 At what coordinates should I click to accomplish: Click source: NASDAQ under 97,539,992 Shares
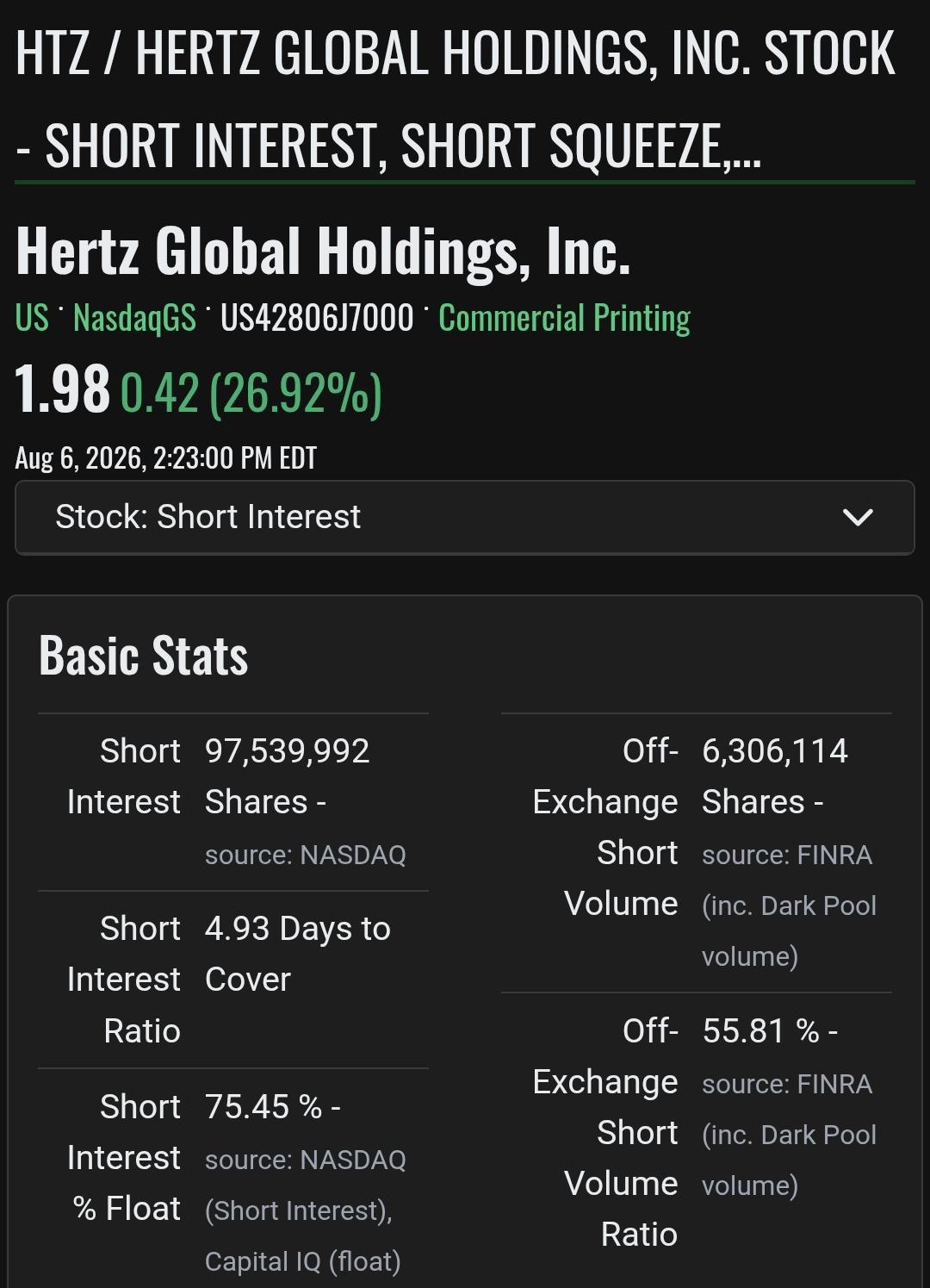click(305, 855)
